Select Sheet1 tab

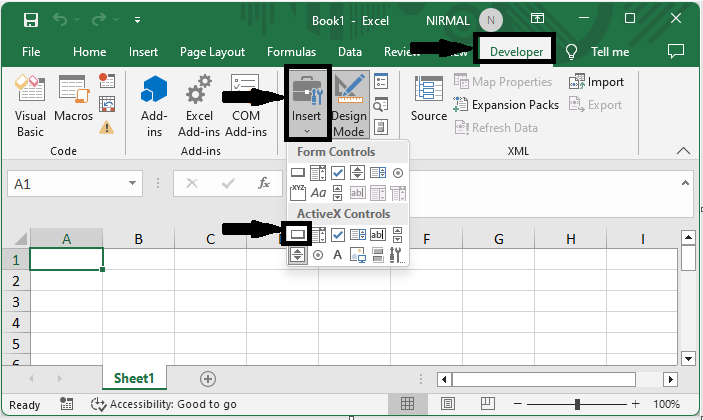(134, 378)
